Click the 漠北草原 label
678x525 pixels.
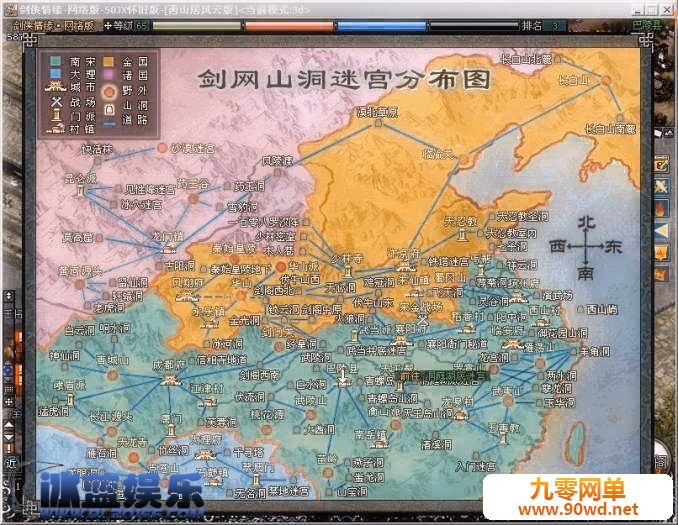[x=377, y=112]
